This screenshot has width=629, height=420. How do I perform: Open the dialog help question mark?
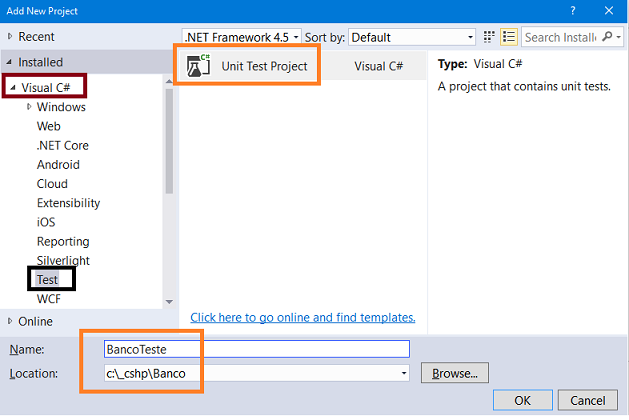(573, 10)
